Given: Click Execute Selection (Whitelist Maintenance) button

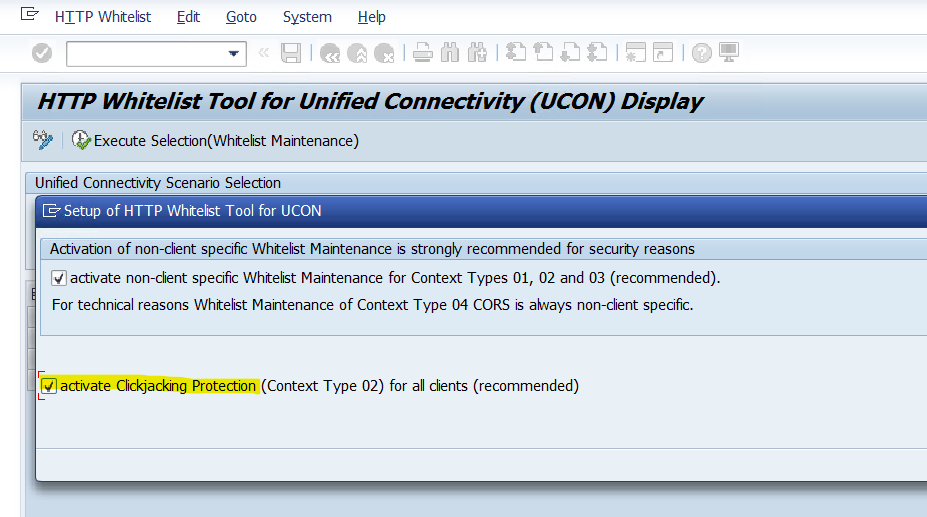Looking at the screenshot, I should pos(216,141).
